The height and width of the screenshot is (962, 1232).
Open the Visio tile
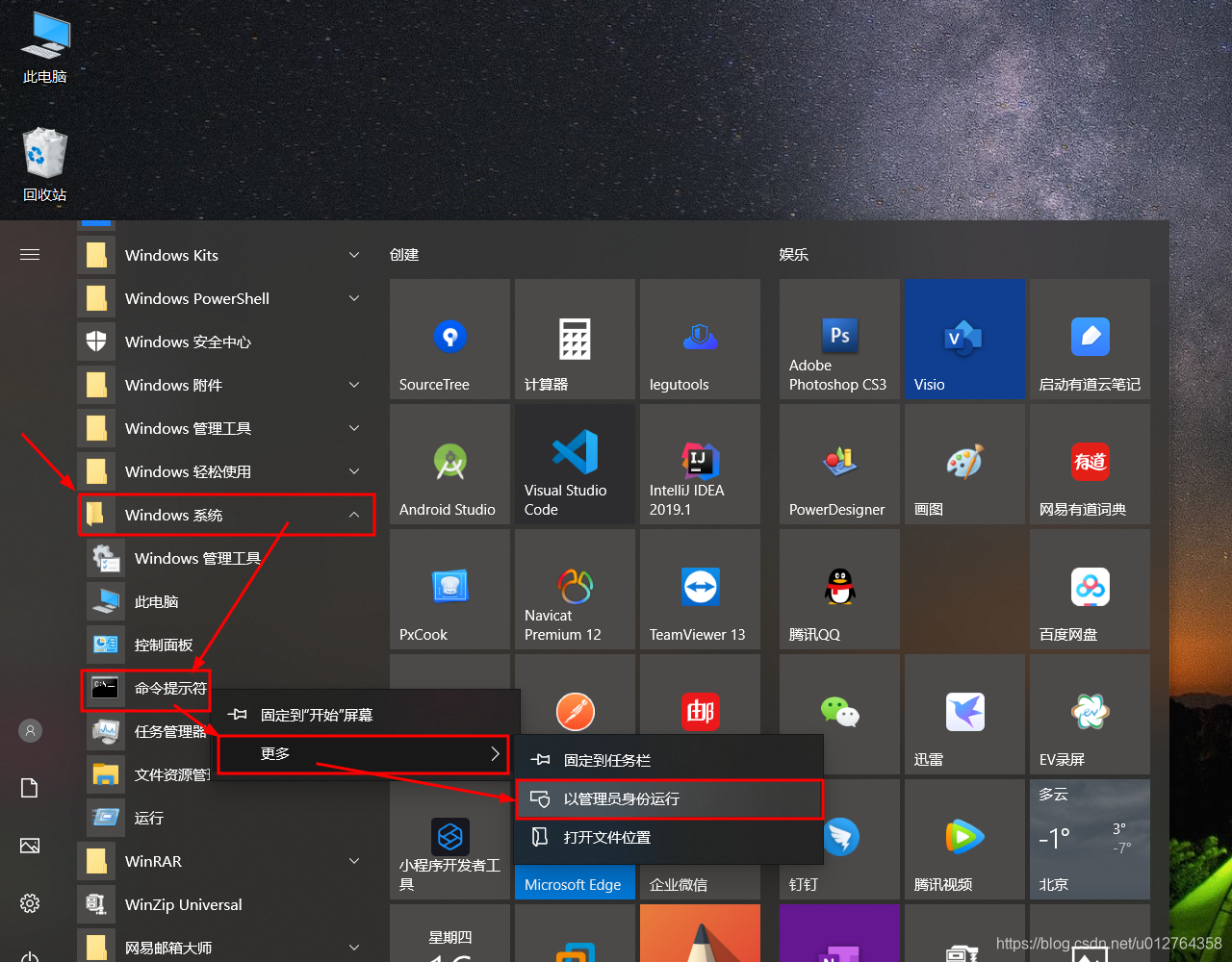click(x=964, y=339)
